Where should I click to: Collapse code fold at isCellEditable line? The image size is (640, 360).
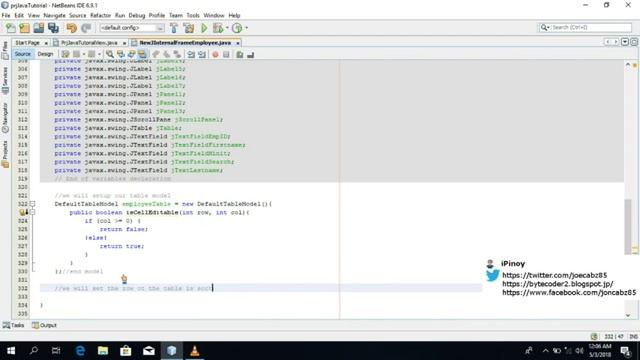pos(33,212)
